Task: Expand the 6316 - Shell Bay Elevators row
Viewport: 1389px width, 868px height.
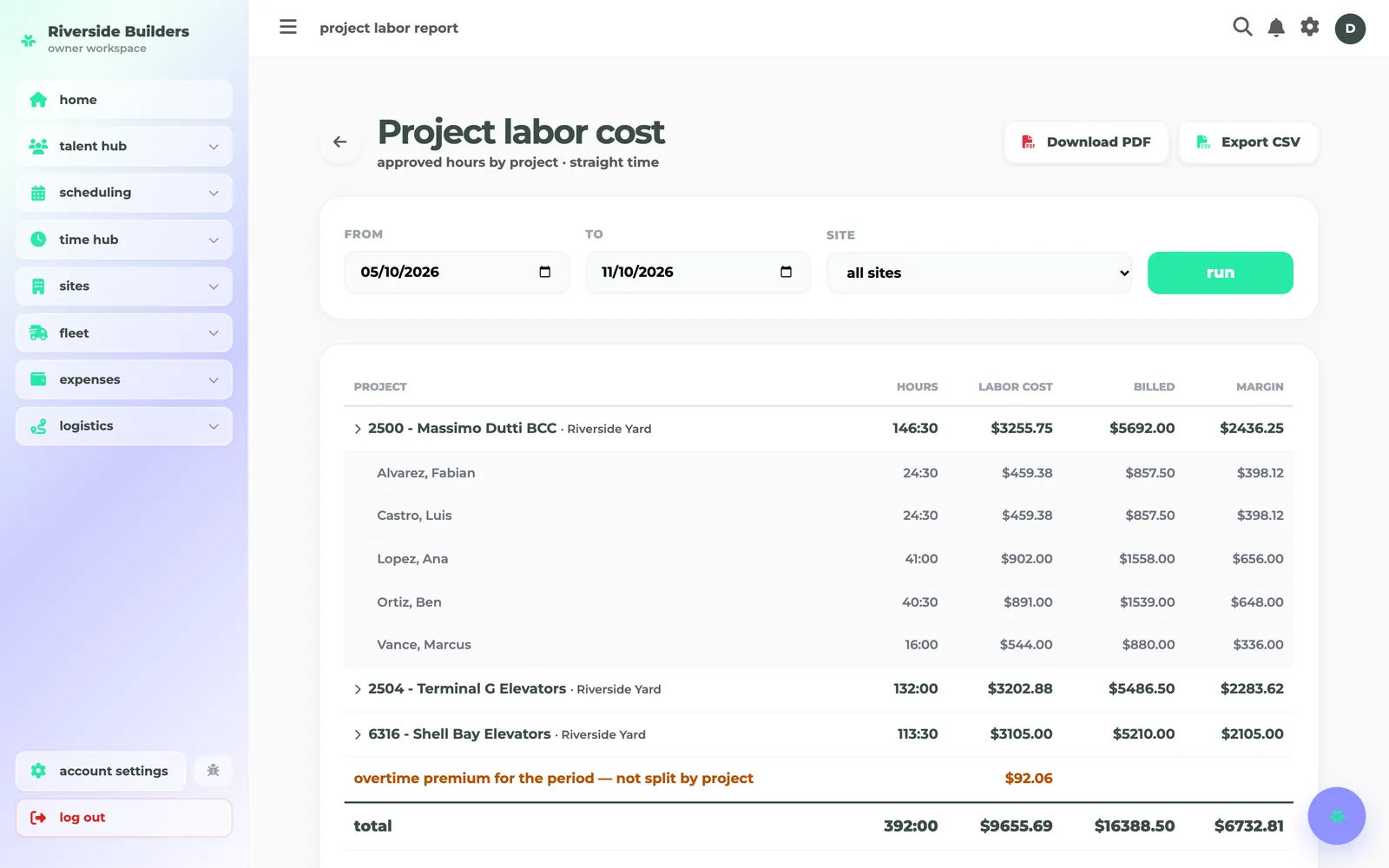Action: point(358,734)
